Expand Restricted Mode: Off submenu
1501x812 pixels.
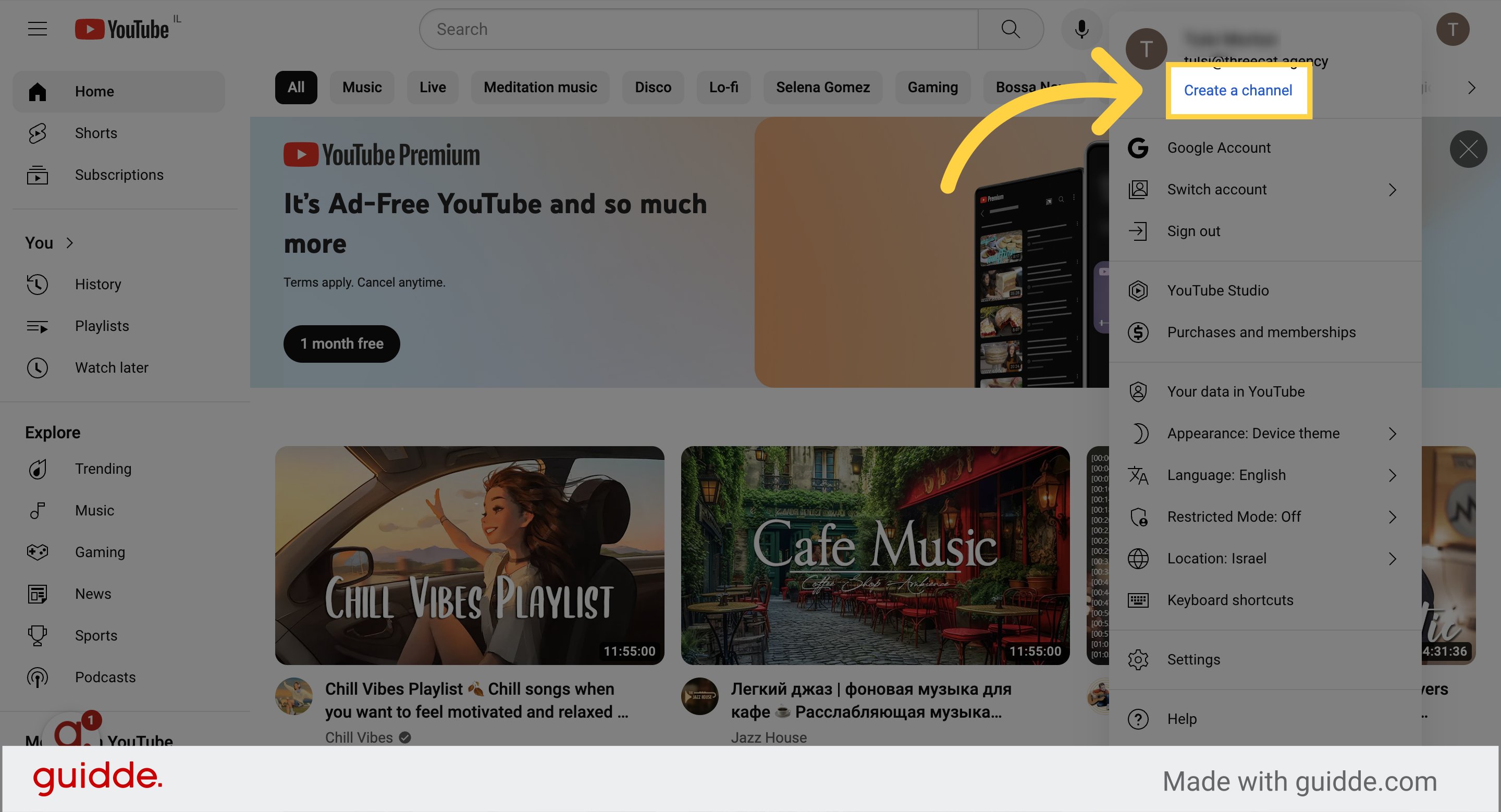tap(1265, 516)
